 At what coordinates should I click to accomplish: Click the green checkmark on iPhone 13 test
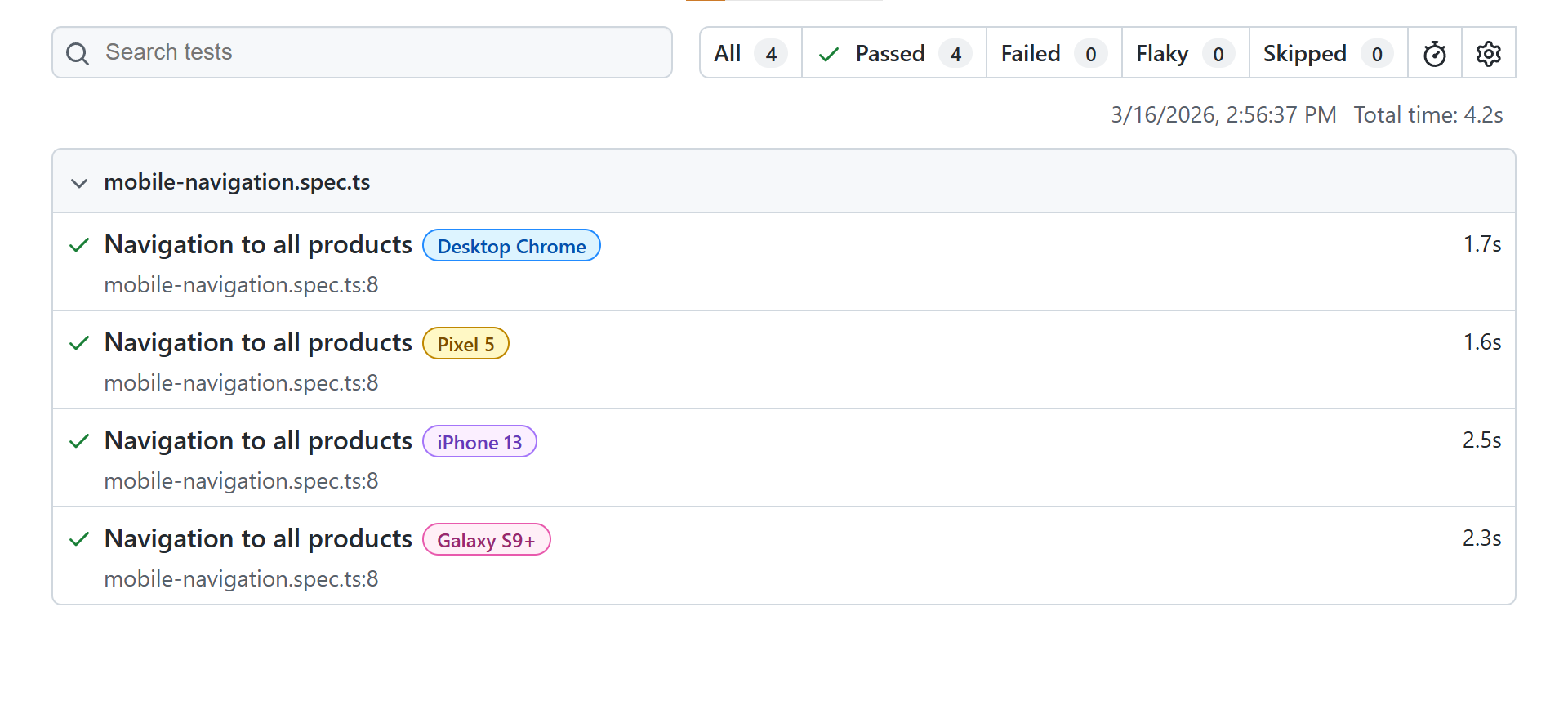point(79,441)
